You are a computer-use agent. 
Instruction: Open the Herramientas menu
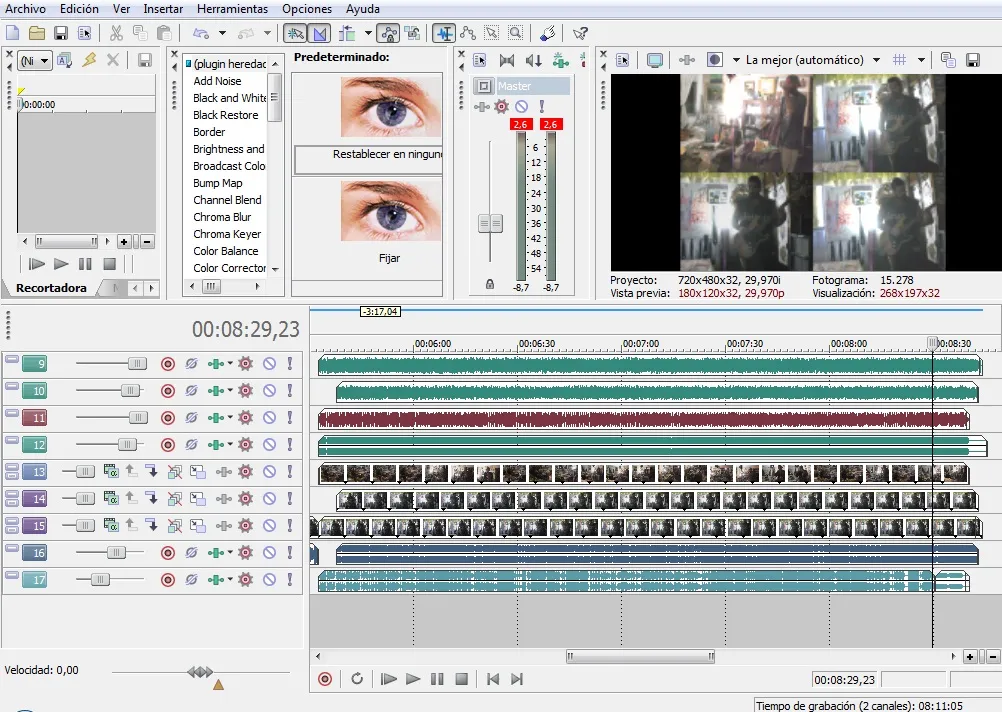point(232,8)
